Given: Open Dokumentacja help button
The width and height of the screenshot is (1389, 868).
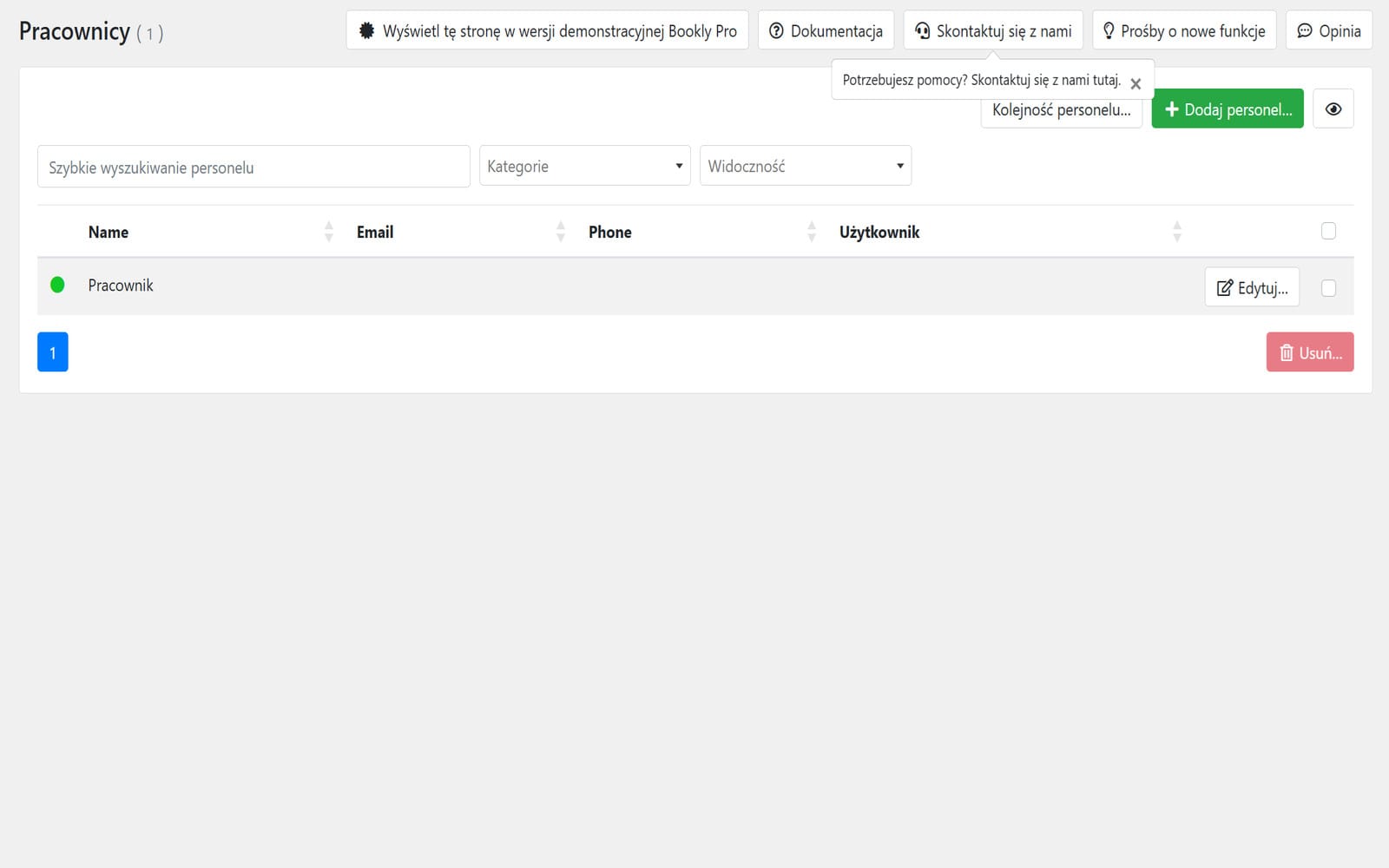Looking at the screenshot, I should [x=826, y=30].
